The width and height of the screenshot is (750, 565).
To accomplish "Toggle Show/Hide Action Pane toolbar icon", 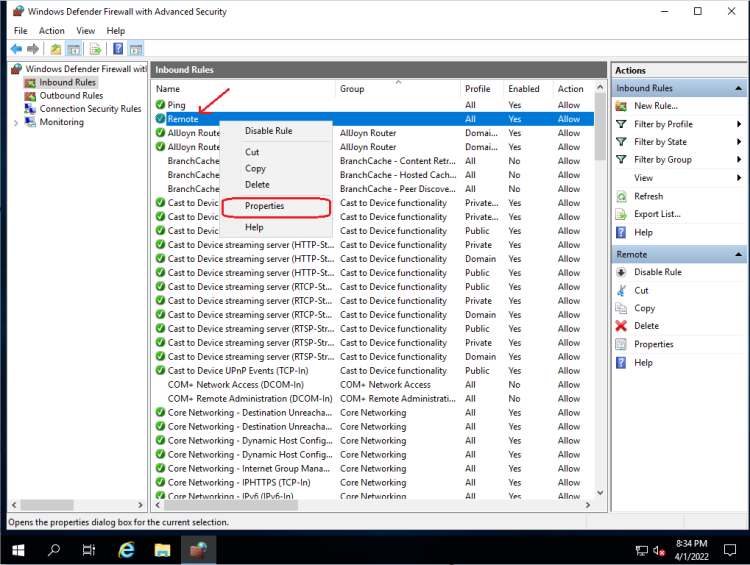I will point(136,49).
